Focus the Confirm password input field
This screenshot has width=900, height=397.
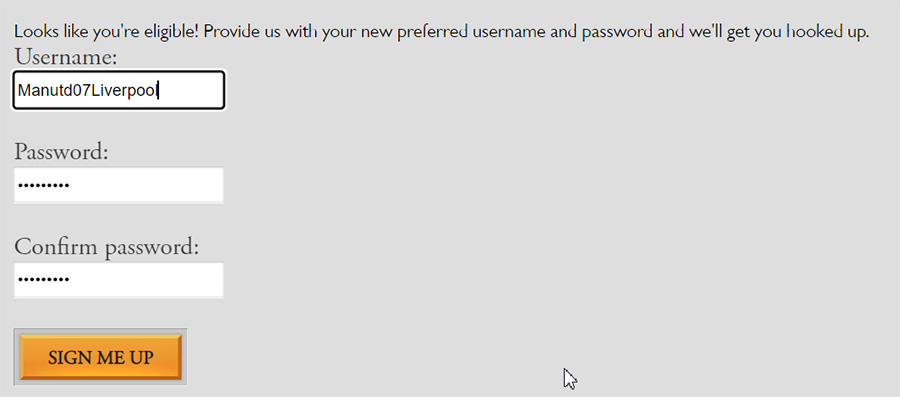point(119,279)
